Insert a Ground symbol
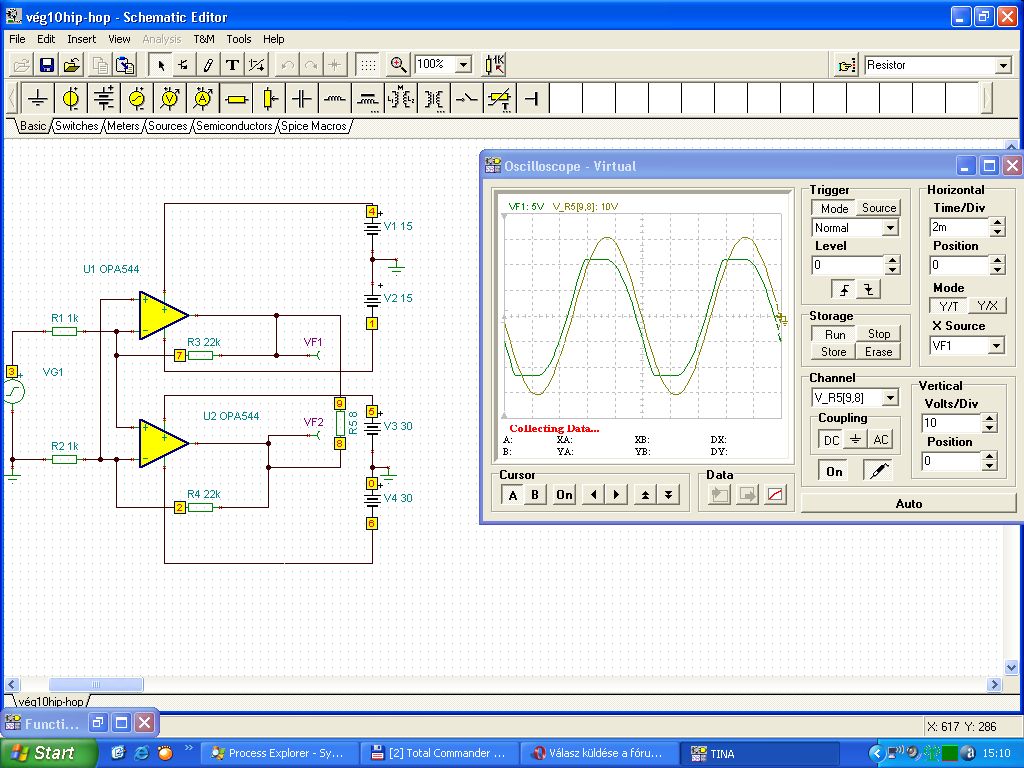Viewport: 1024px width, 768px height. coord(38,99)
